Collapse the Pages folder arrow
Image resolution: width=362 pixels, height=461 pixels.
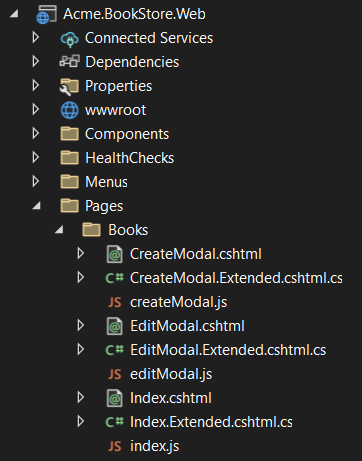click(x=36, y=206)
